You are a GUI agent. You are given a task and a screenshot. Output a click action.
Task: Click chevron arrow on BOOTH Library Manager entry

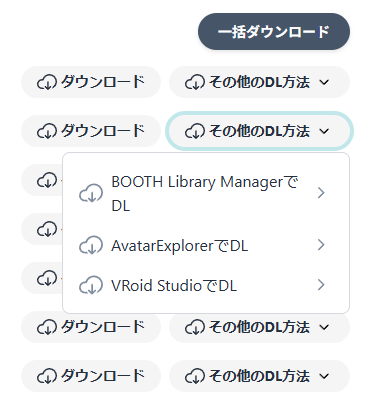pyautogui.click(x=321, y=193)
